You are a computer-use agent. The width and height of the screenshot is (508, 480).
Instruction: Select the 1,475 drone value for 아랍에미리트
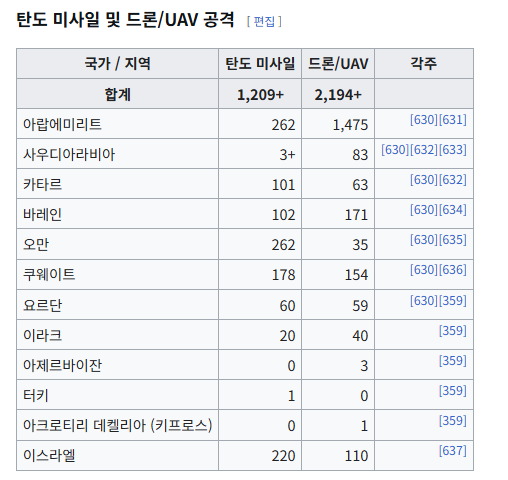[350, 125]
